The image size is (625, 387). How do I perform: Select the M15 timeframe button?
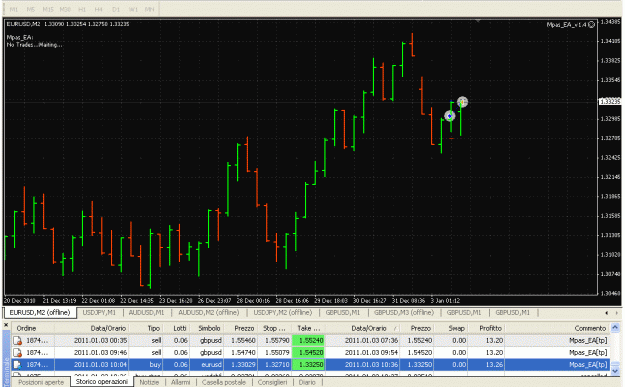[48, 9]
